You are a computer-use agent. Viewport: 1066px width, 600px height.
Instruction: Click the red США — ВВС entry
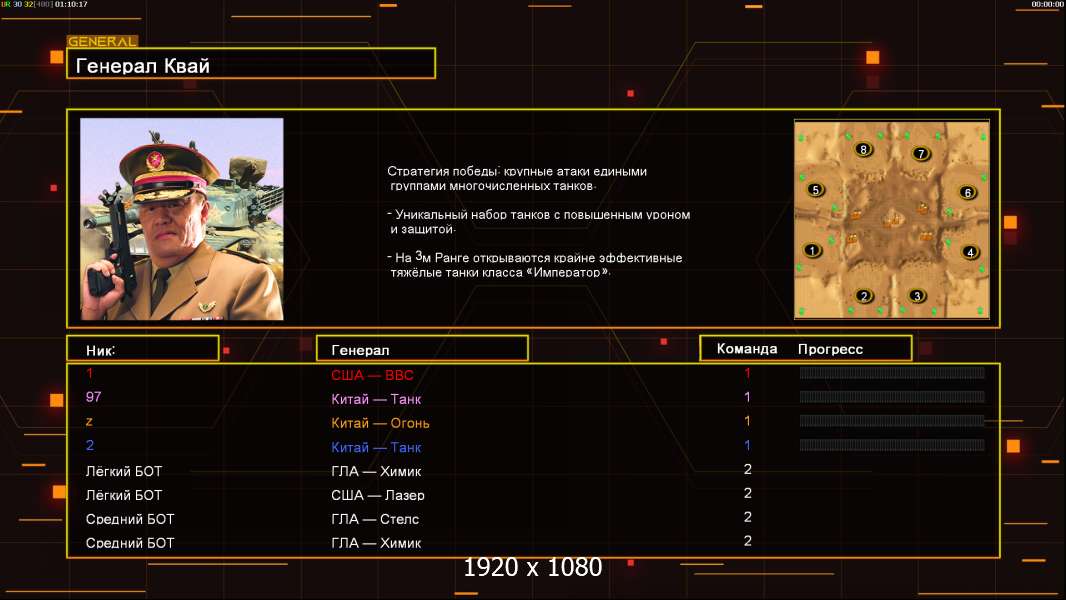click(x=372, y=375)
